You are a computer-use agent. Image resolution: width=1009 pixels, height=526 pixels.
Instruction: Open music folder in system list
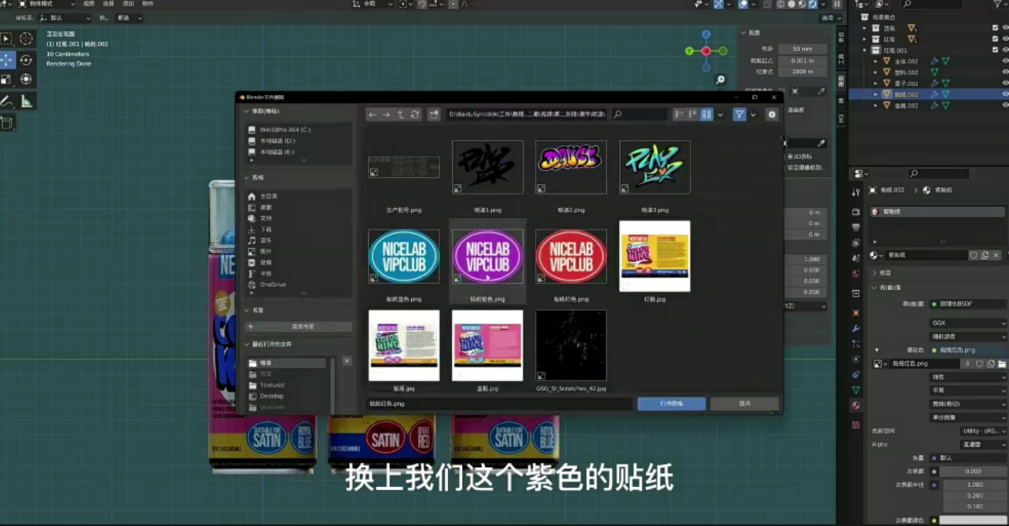point(299,240)
